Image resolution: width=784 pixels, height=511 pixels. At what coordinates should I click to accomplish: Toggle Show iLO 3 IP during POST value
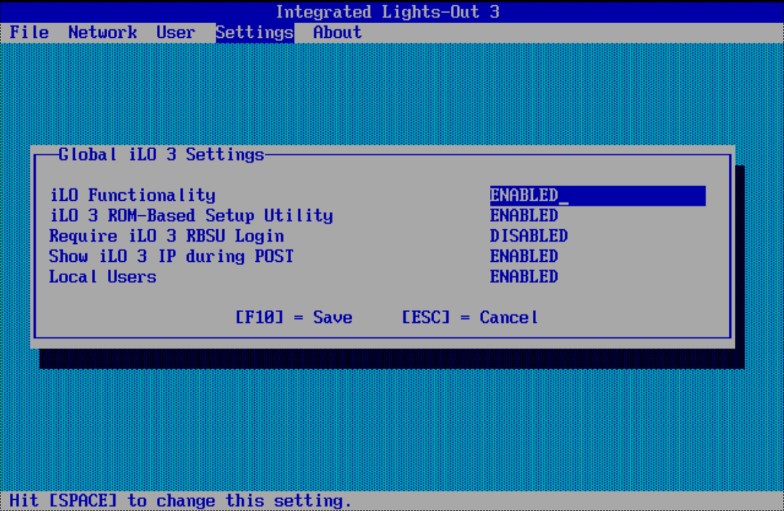point(524,256)
